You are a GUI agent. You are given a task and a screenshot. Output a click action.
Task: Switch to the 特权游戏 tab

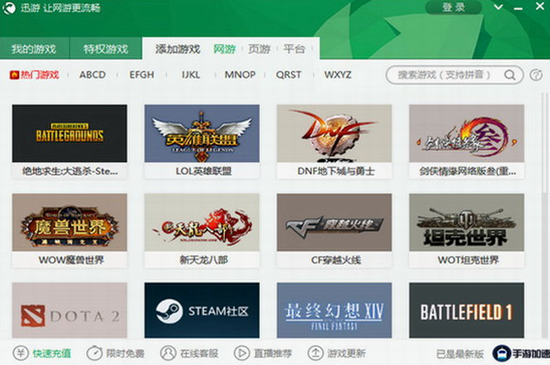[106, 48]
